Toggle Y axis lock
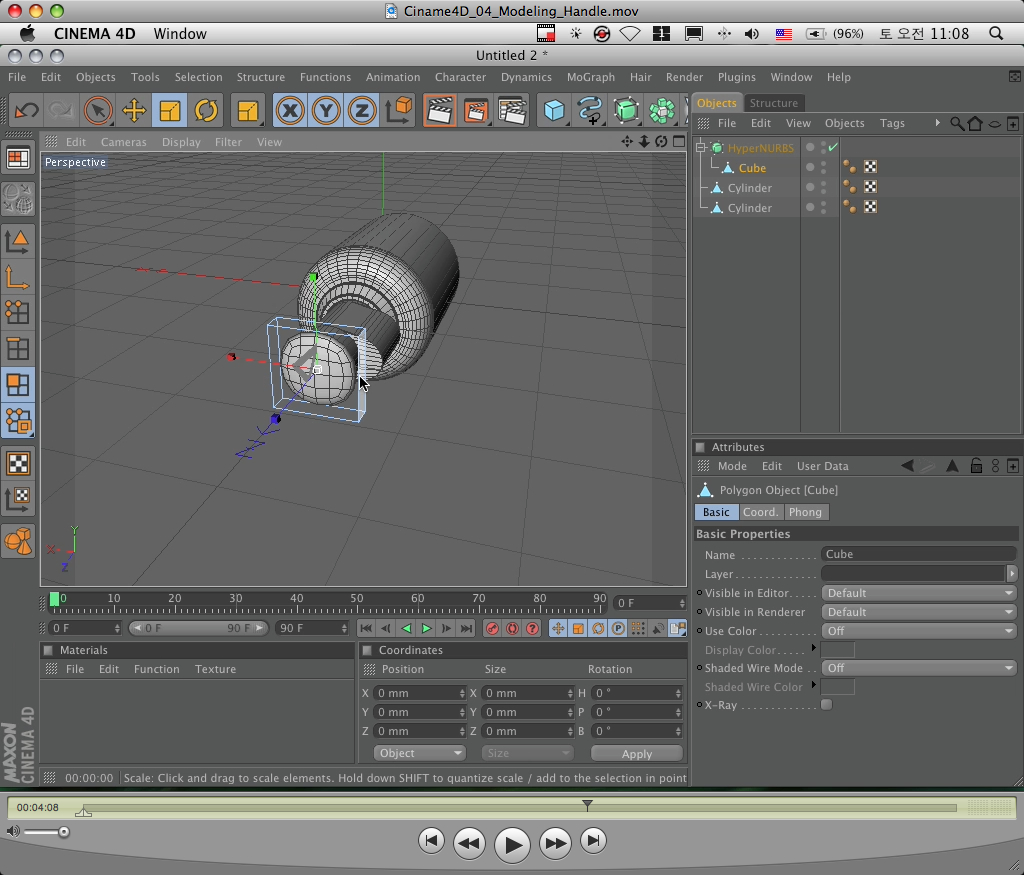The width and height of the screenshot is (1024, 875). click(326, 110)
